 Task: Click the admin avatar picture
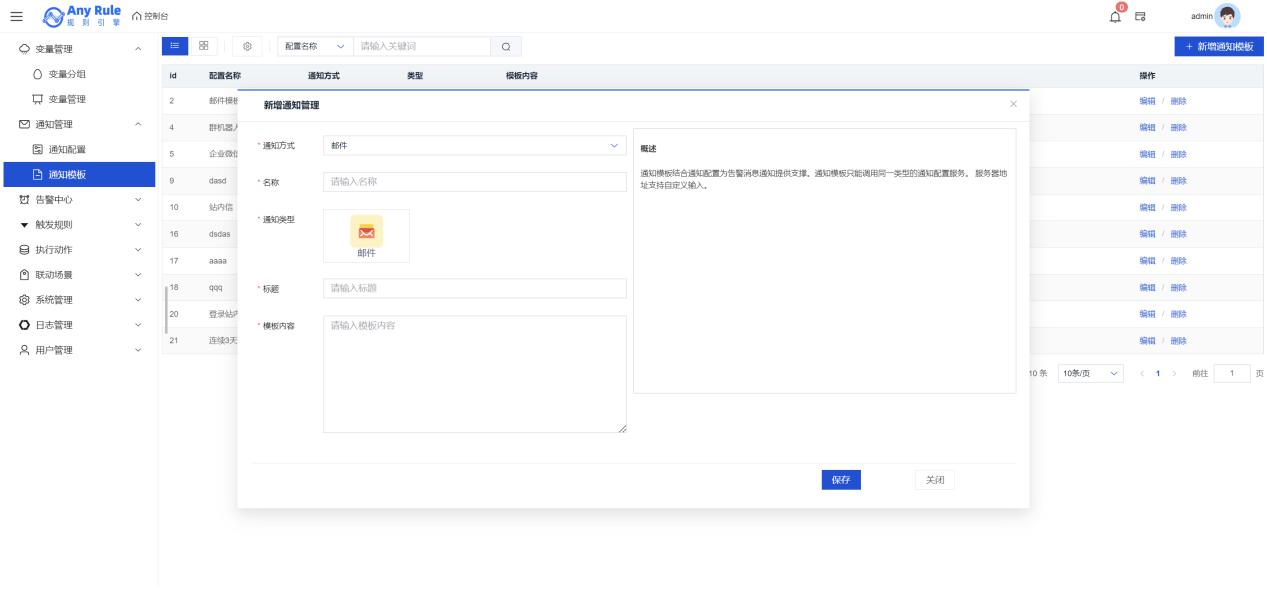tap(1227, 16)
